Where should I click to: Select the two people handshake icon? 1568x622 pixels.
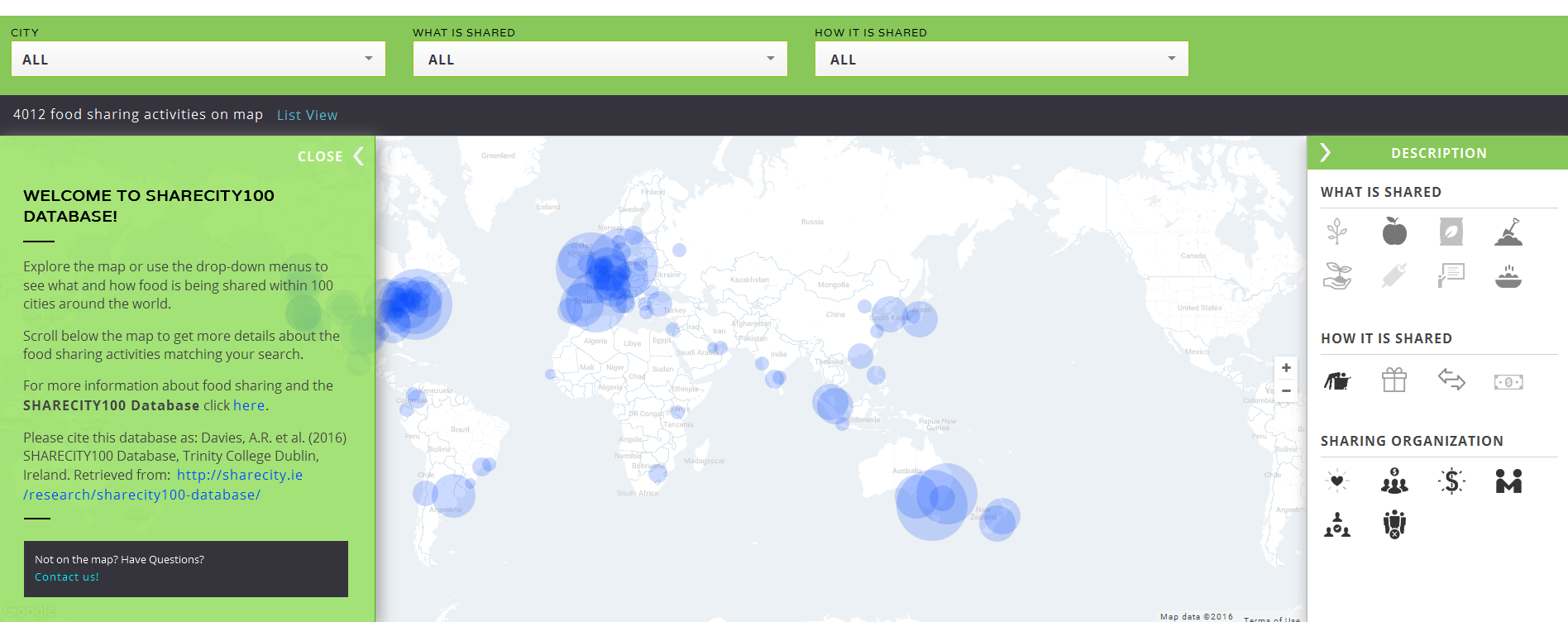pyautogui.click(x=1508, y=481)
